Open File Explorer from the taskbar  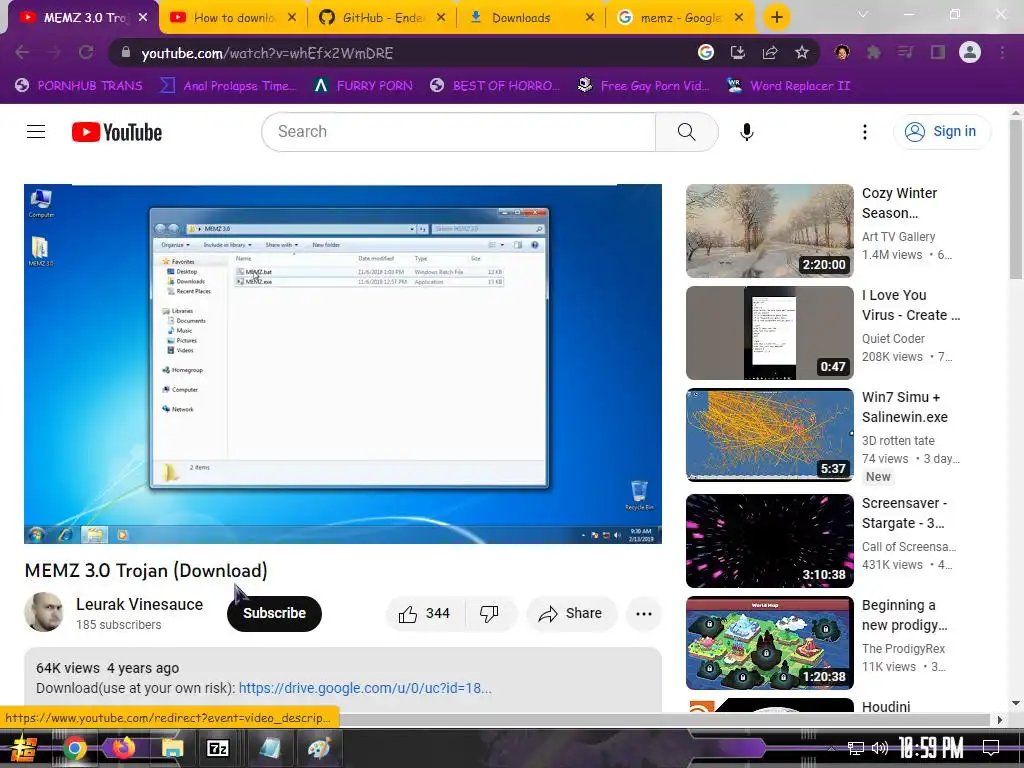point(172,748)
